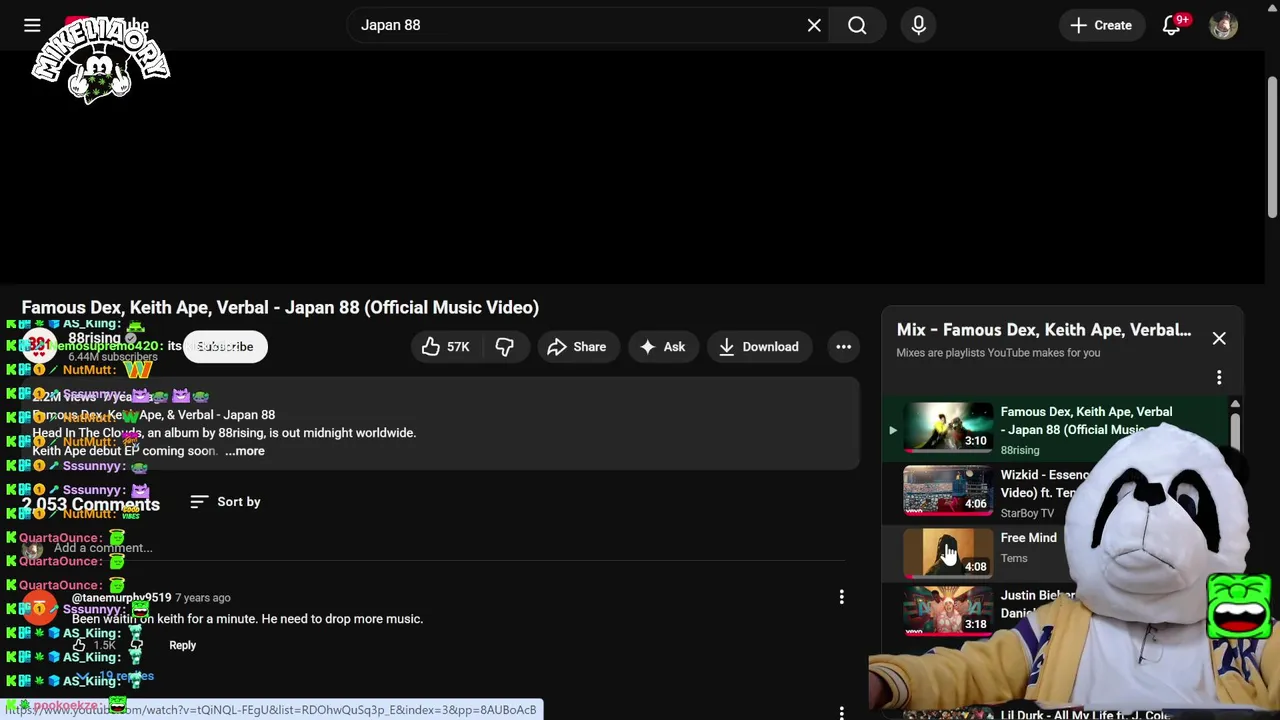Expand the description with ...more
This screenshot has width=1280, height=720.
245,451
